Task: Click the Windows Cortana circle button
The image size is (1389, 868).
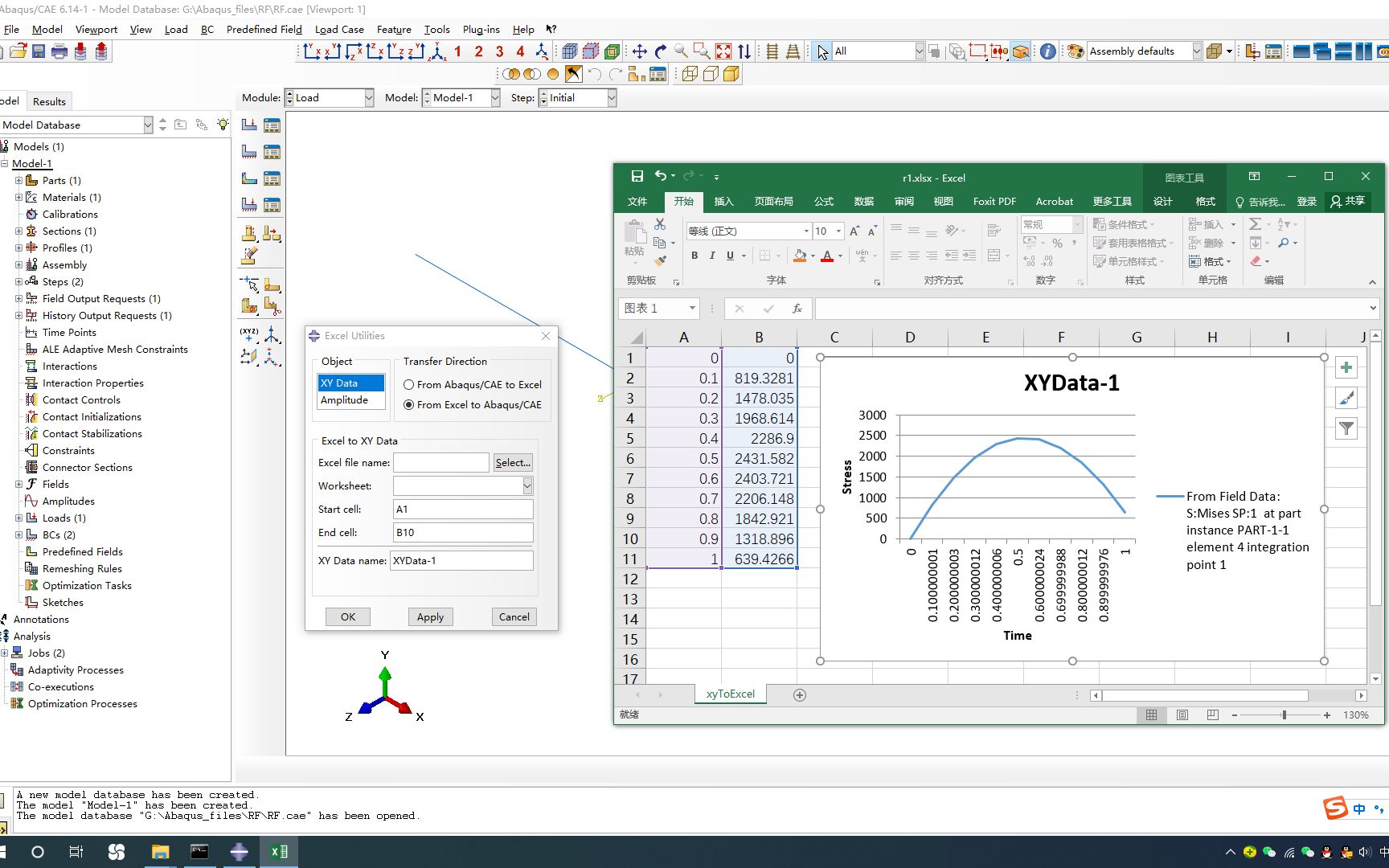Action: (37, 852)
